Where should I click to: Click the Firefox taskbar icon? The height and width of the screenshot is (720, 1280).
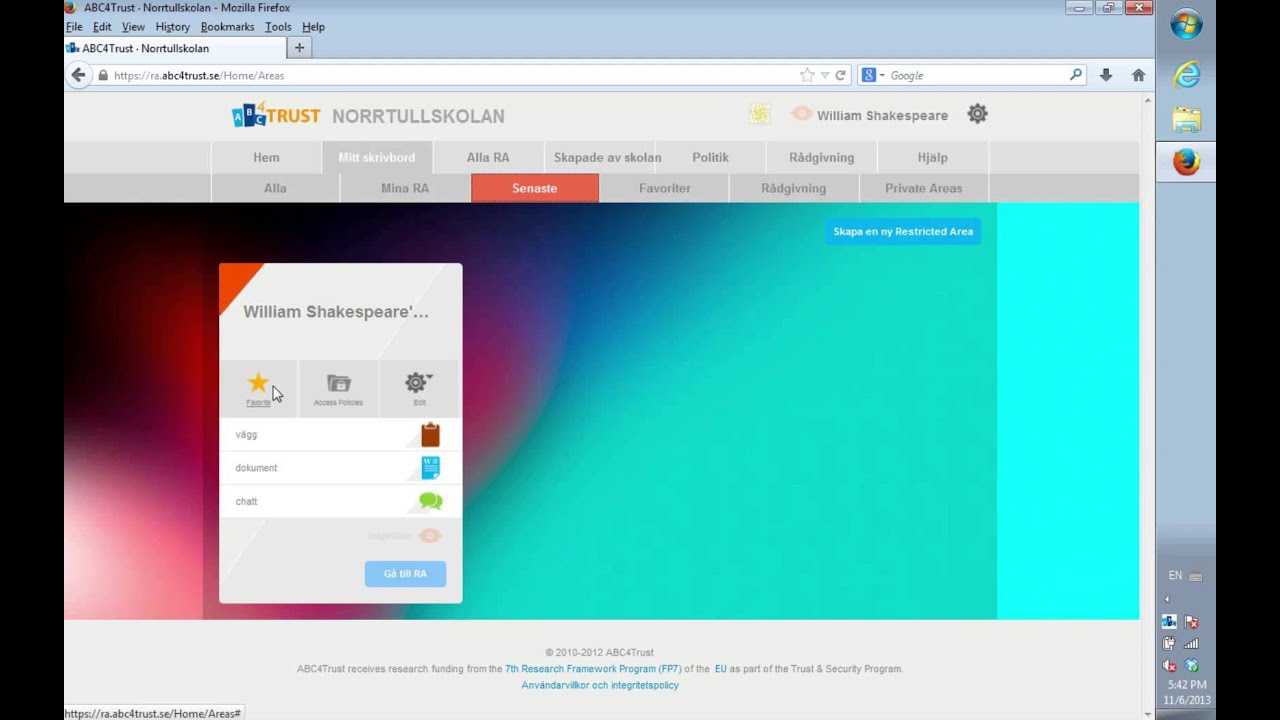pos(1186,162)
